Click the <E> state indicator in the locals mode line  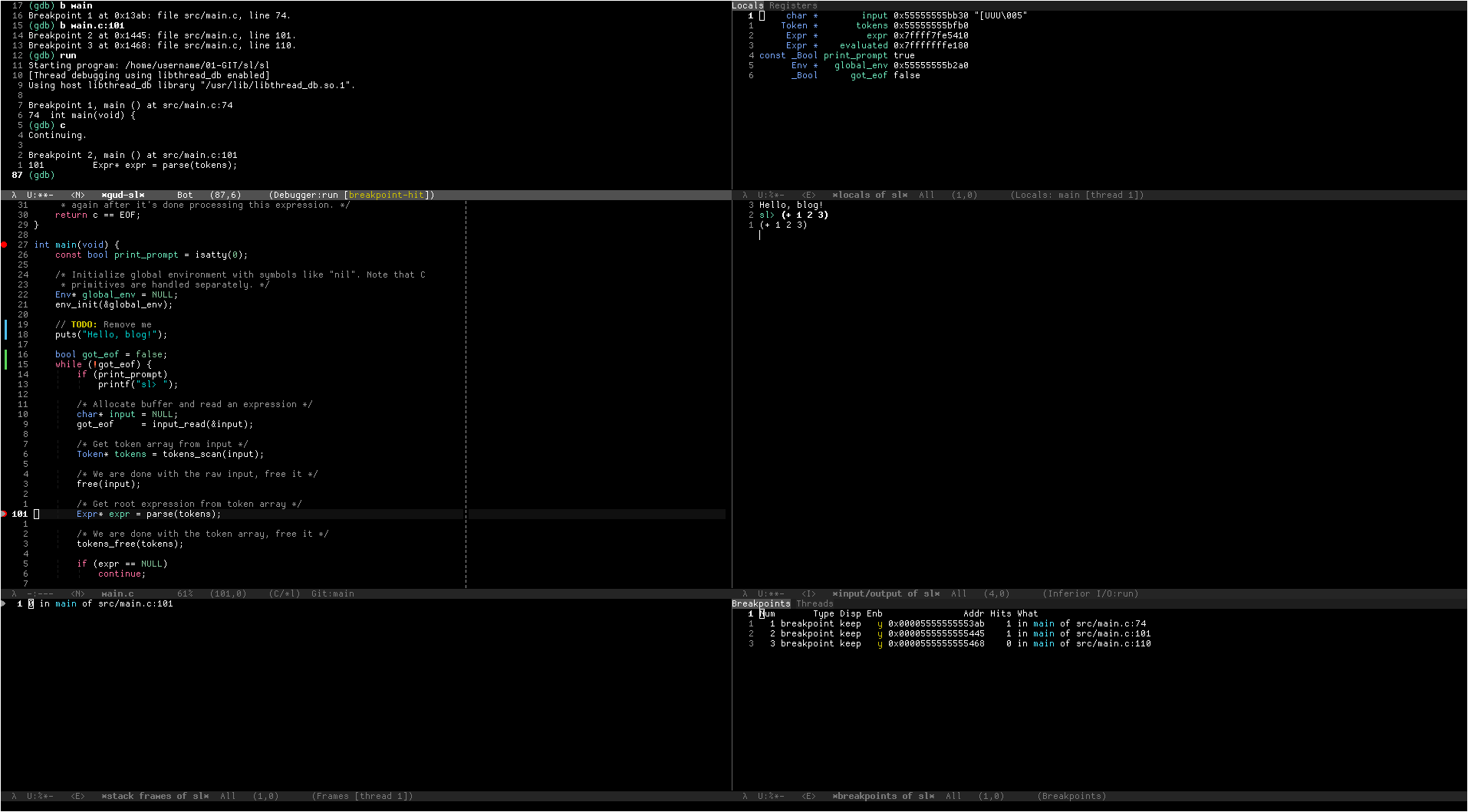point(809,195)
